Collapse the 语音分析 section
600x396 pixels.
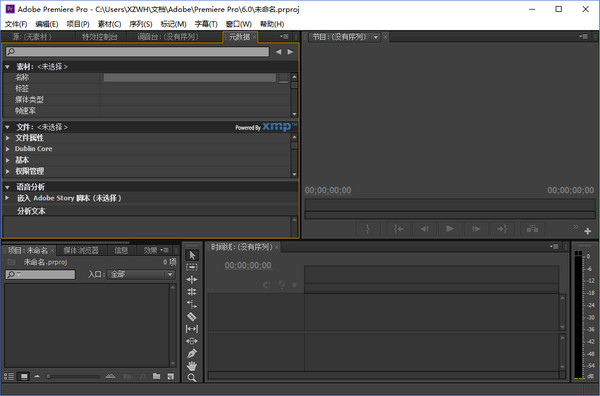[x=7, y=187]
